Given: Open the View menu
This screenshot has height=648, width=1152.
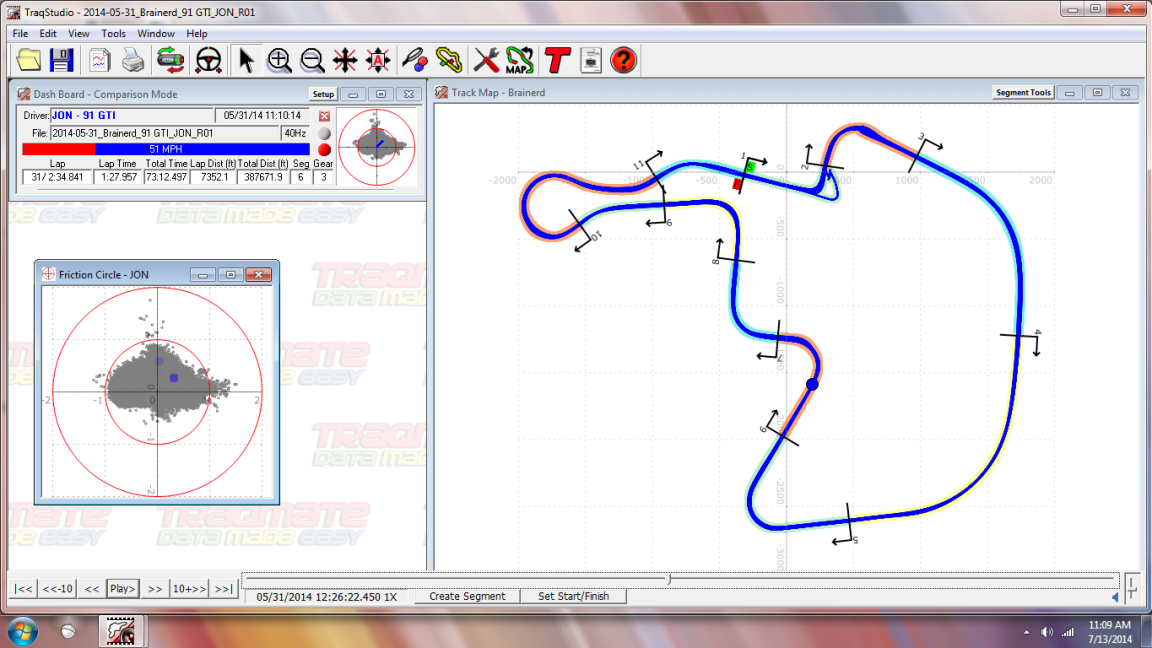Looking at the screenshot, I should tap(79, 34).
